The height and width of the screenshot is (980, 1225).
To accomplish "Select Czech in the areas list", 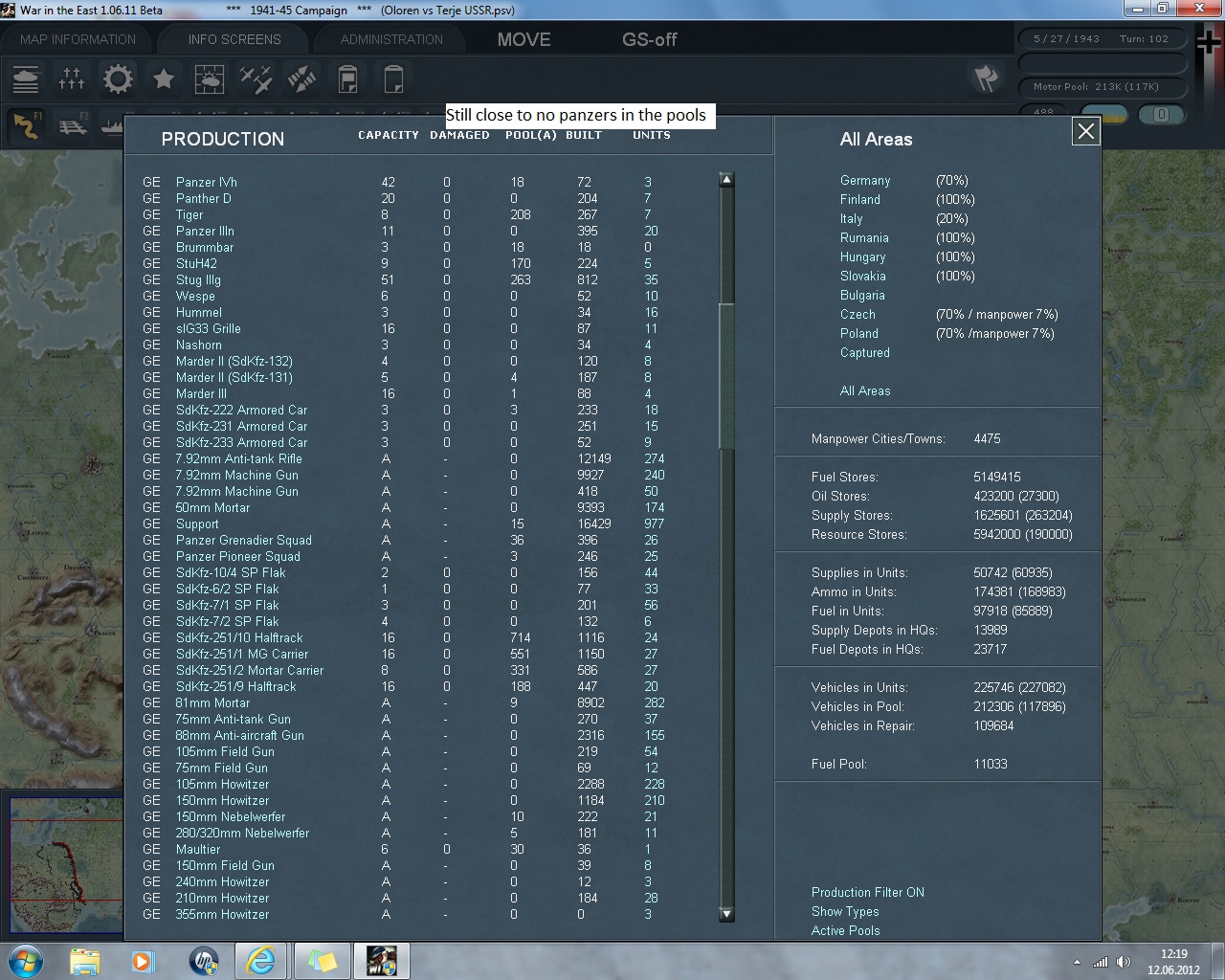I will tap(857, 314).
